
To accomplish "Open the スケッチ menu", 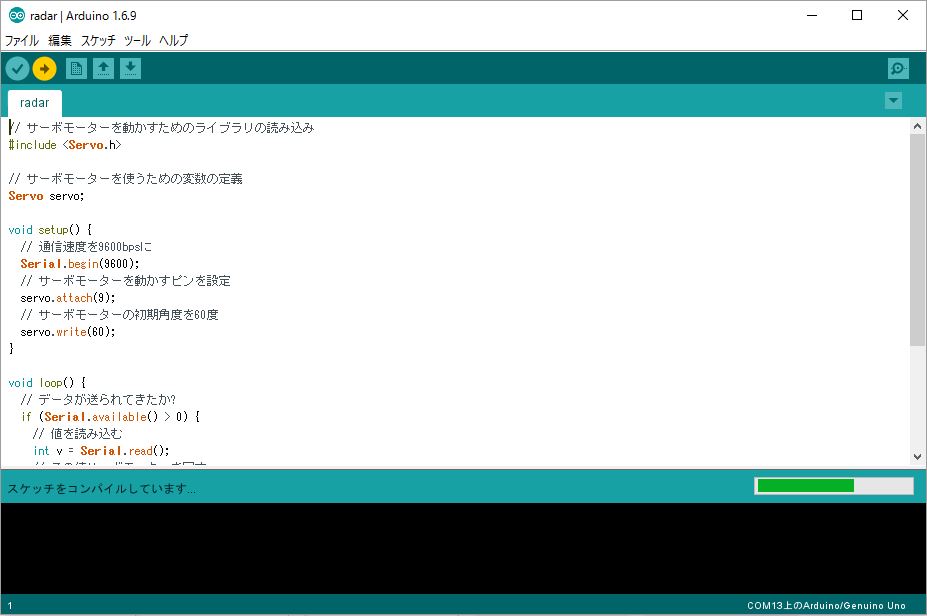I will [x=98, y=40].
